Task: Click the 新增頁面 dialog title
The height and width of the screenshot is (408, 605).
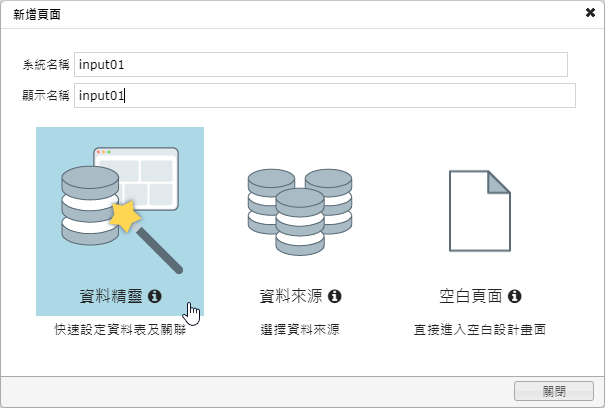Action: coord(35,14)
